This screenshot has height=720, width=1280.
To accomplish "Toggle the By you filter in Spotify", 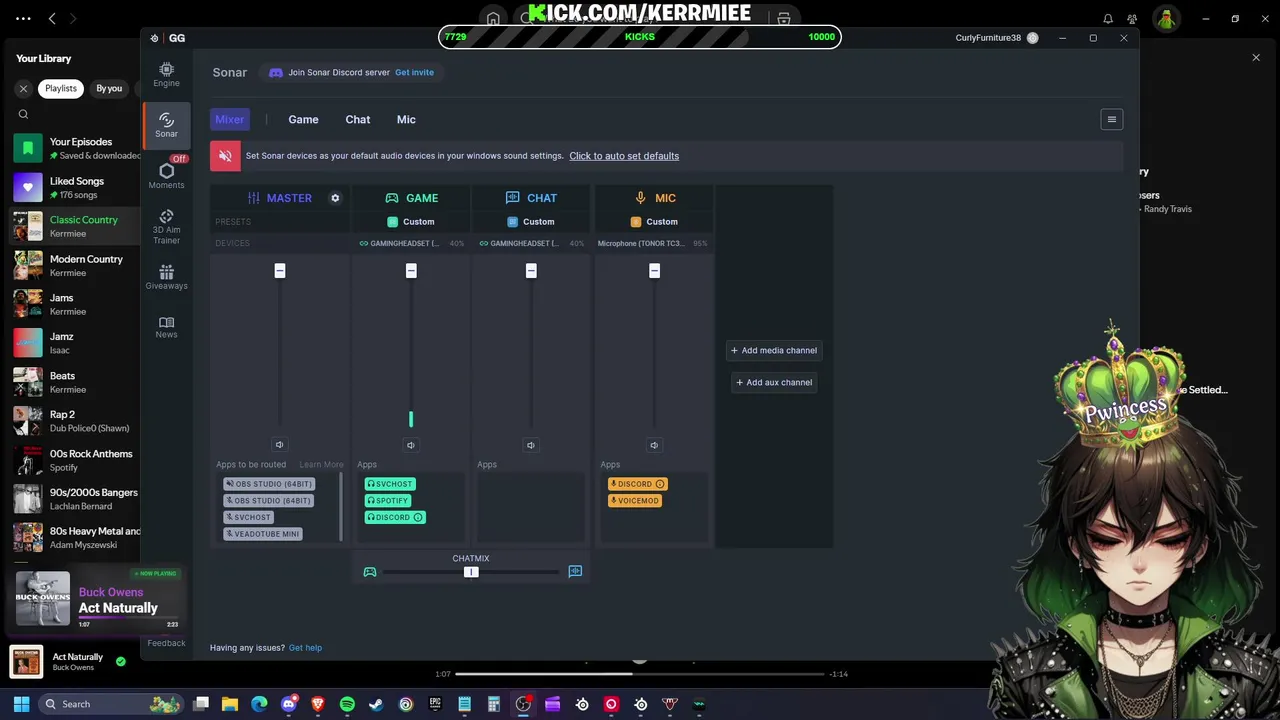I will pos(109,88).
